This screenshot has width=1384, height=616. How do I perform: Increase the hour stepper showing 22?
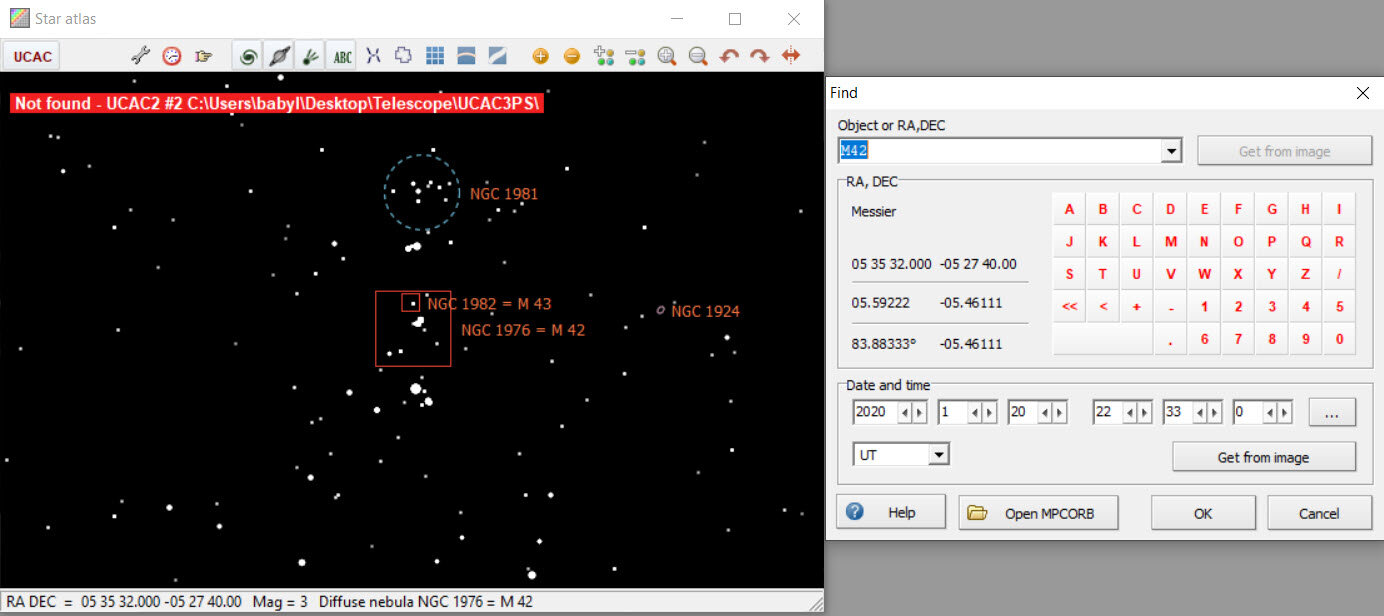point(1145,412)
